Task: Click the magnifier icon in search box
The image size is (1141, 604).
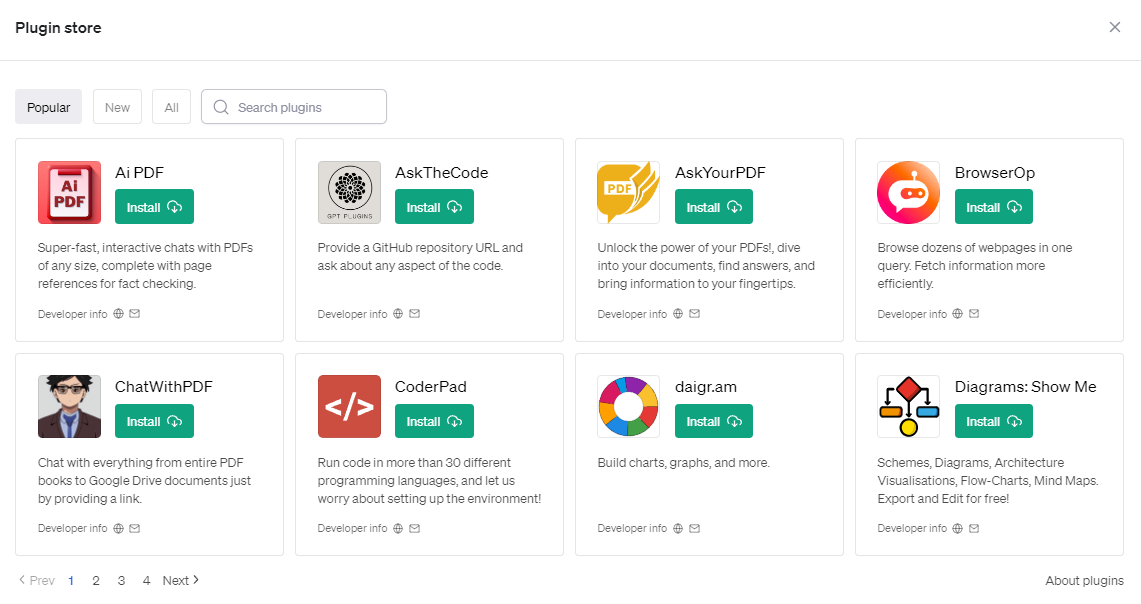Action: point(220,107)
